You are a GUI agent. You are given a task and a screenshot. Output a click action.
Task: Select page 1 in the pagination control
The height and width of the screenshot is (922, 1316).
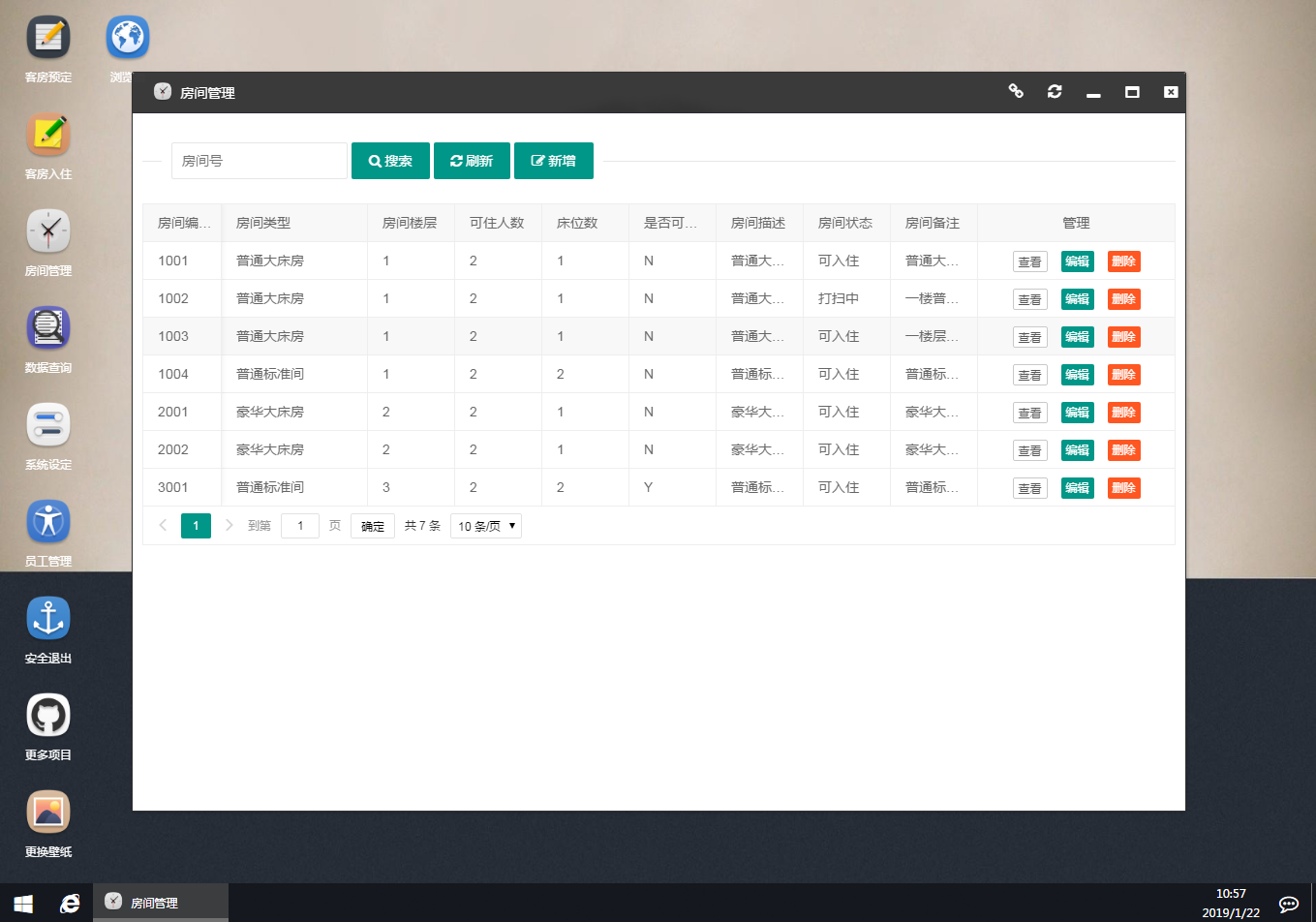click(x=196, y=525)
